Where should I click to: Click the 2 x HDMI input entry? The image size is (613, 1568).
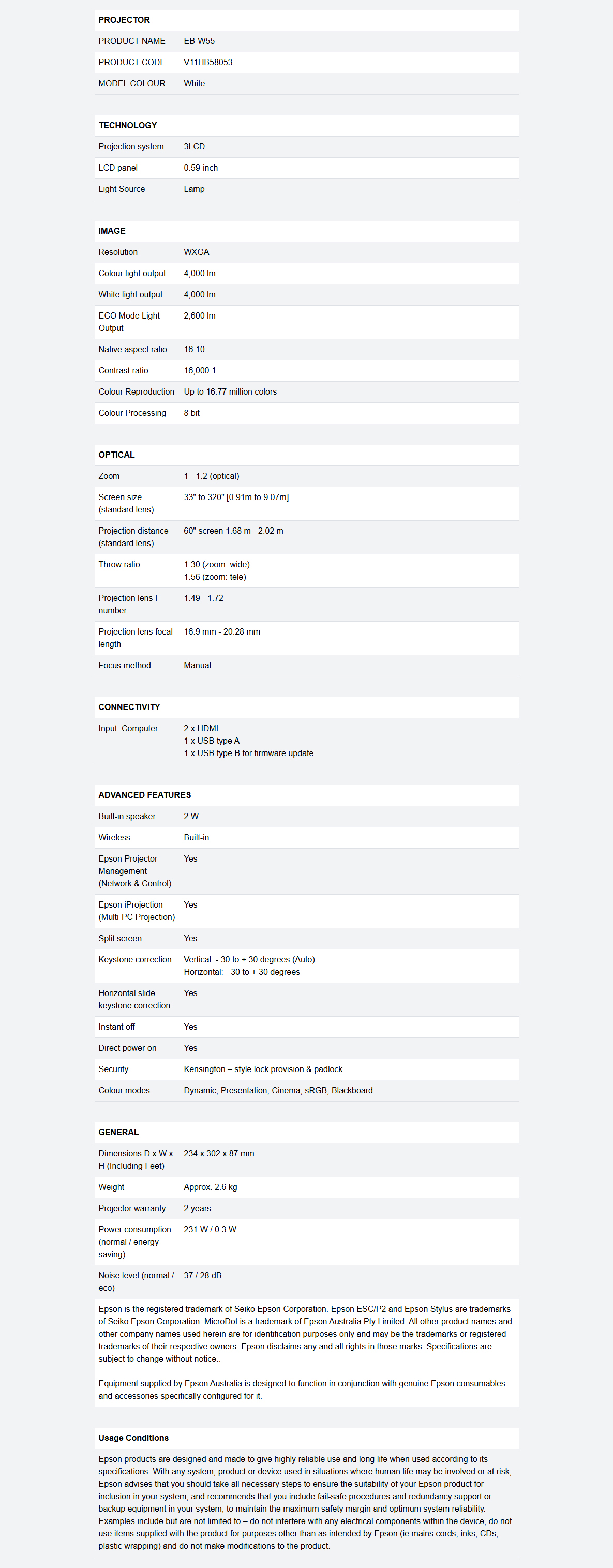(x=201, y=729)
